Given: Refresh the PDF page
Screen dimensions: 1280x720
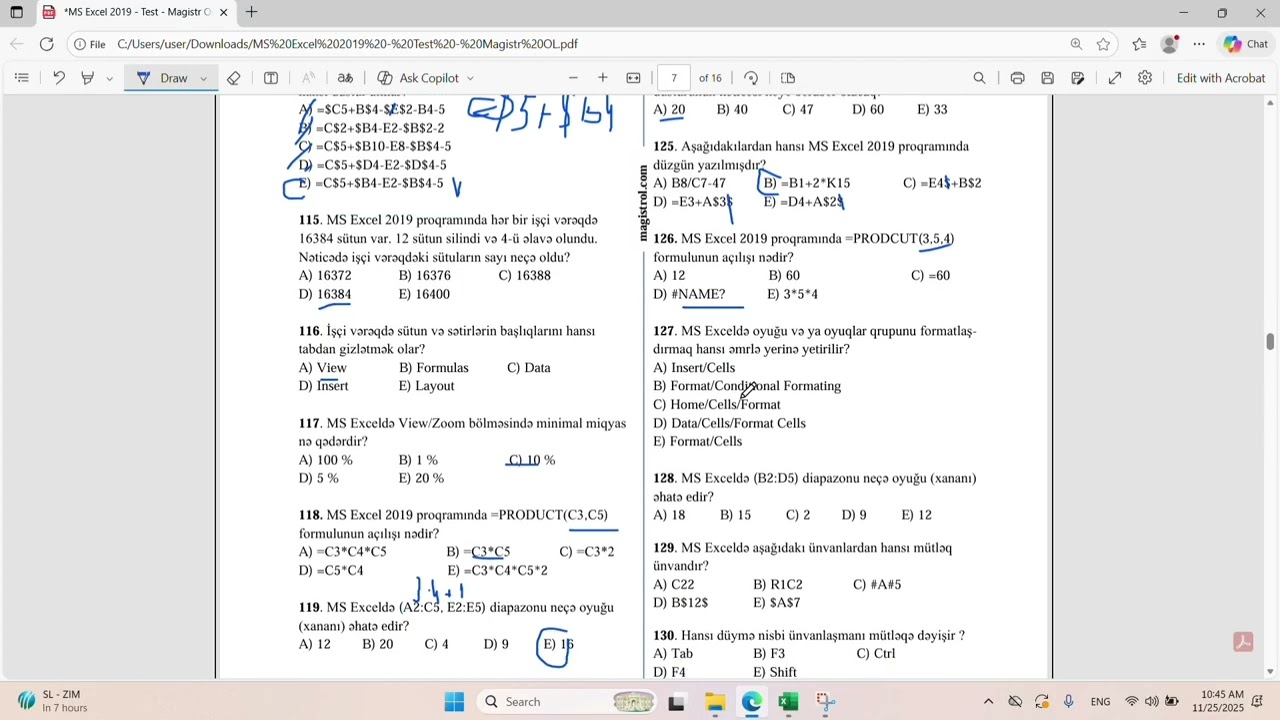Looking at the screenshot, I should [46, 44].
